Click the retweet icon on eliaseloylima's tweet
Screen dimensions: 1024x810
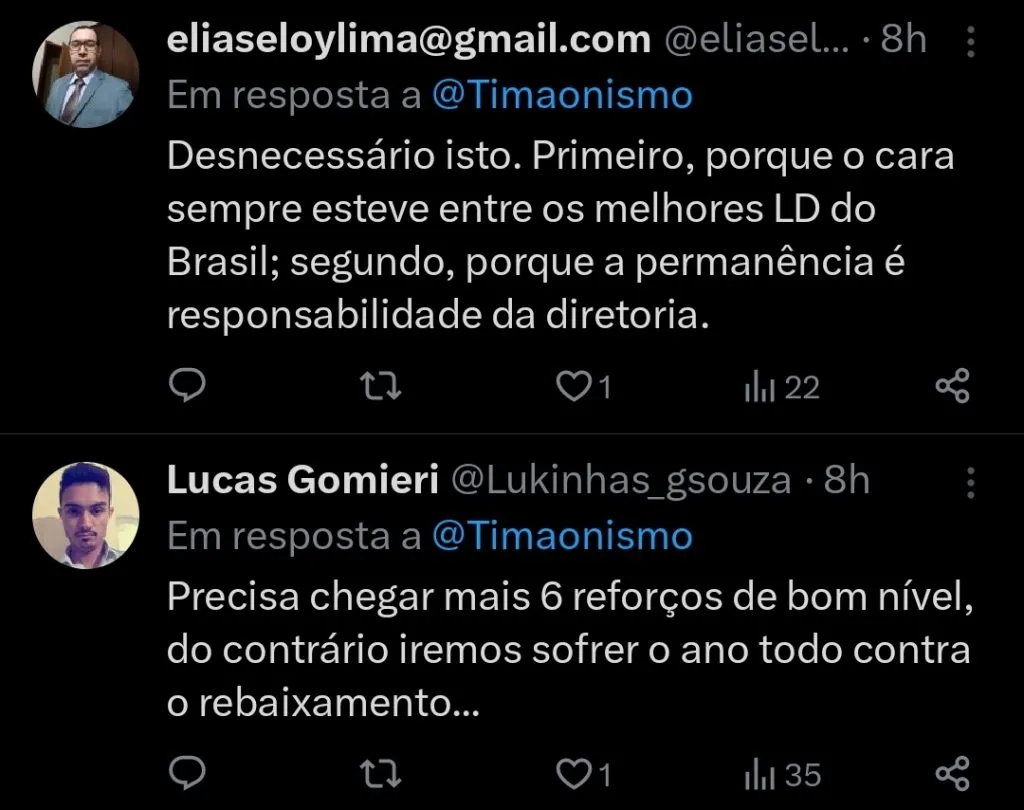[x=380, y=385]
